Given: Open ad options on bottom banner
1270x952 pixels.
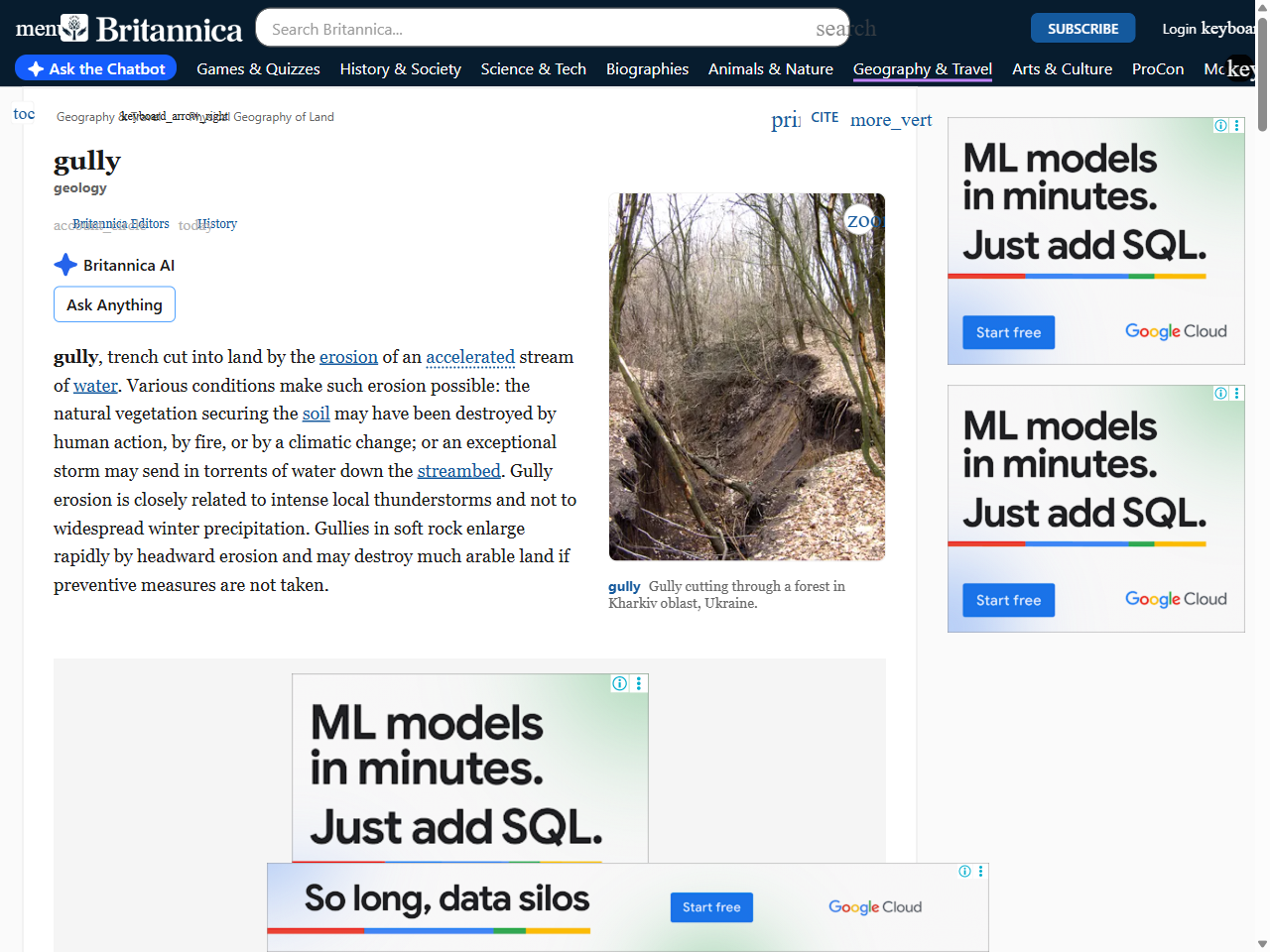Looking at the screenshot, I should coord(980,872).
